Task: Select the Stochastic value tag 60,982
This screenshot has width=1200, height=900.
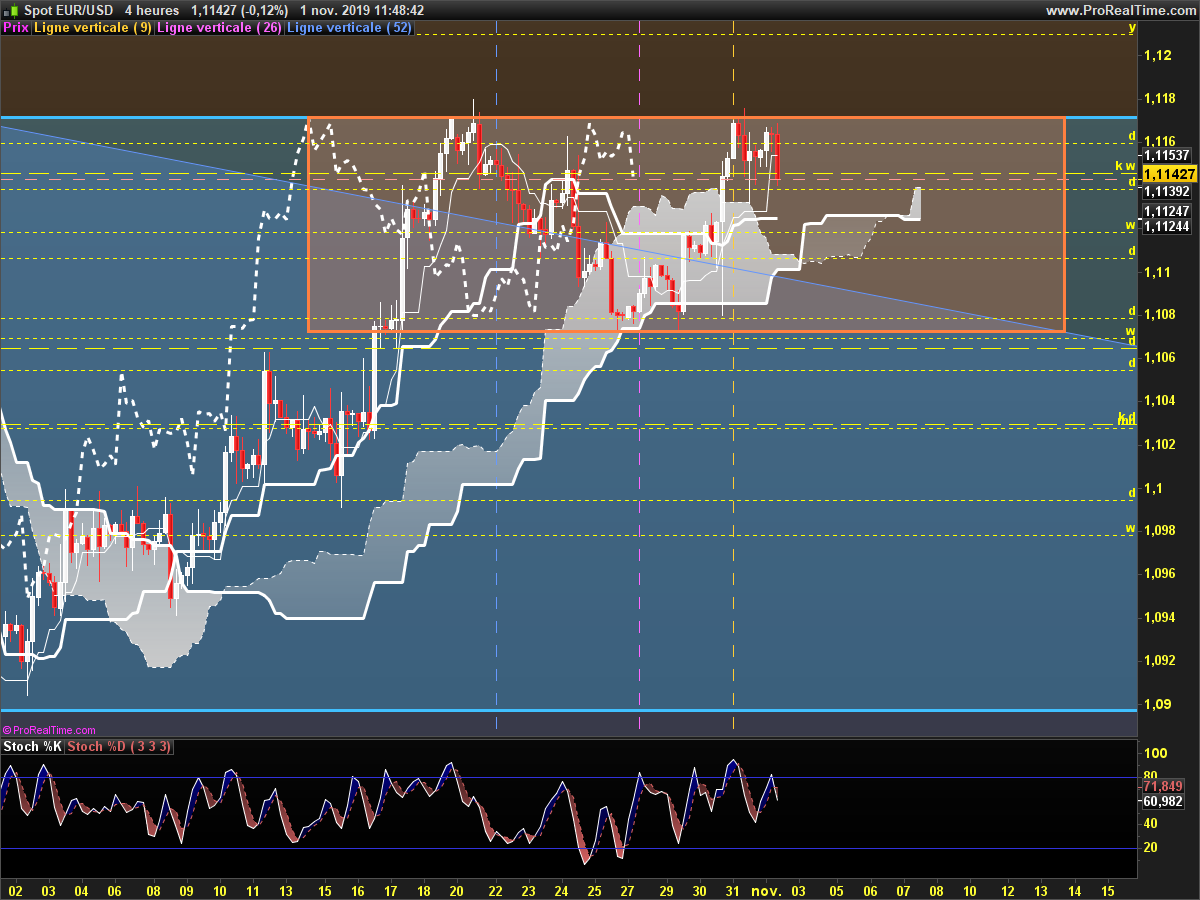Action: coord(1163,801)
